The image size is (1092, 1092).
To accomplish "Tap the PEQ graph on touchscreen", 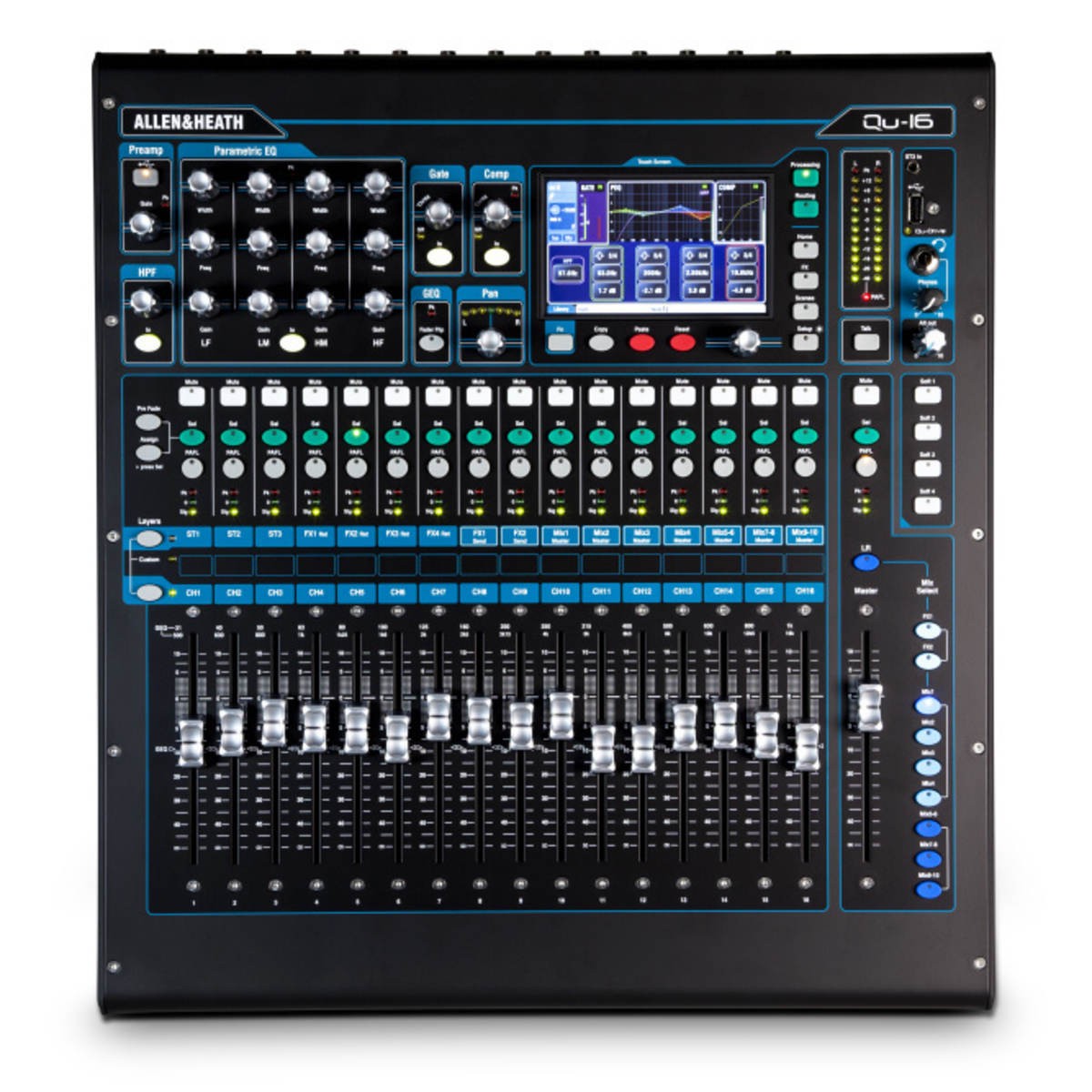I will click(660, 212).
